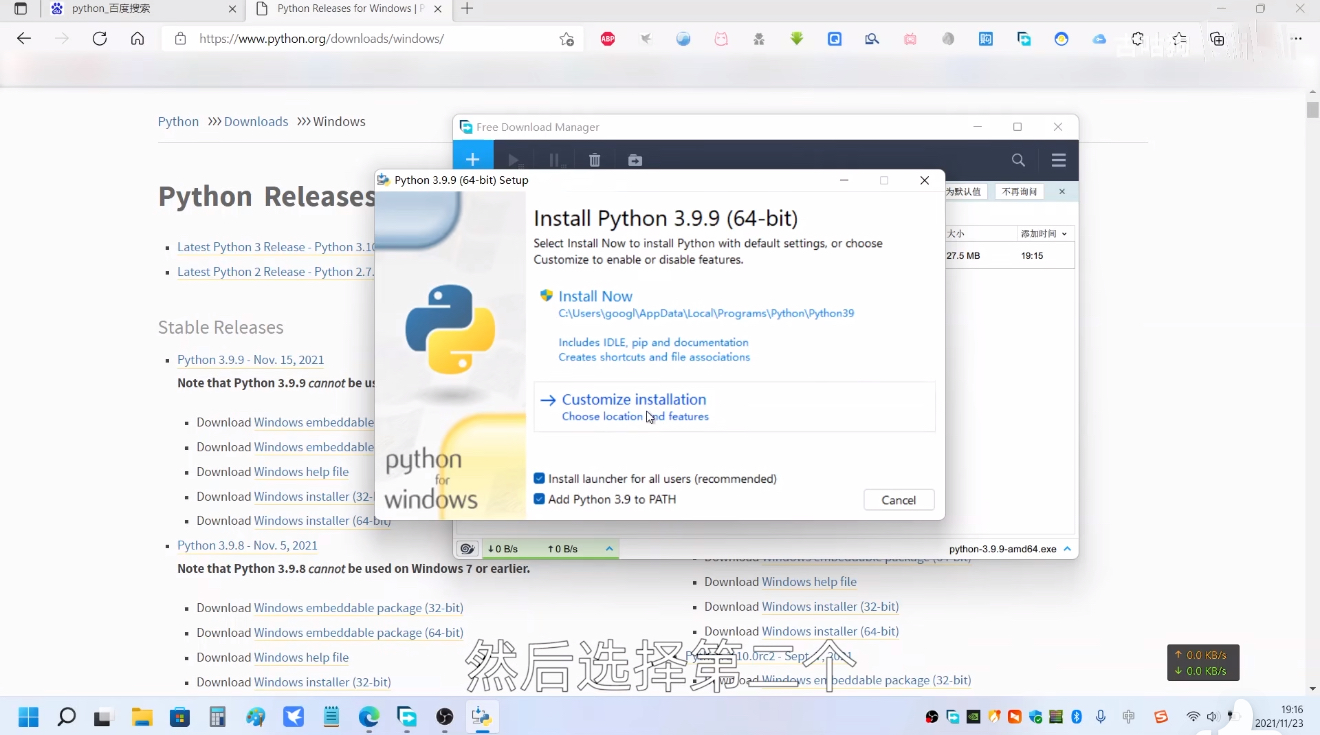The height and width of the screenshot is (735, 1320).
Task: Expand the speed indicator in FDM status bar
Action: pos(609,548)
